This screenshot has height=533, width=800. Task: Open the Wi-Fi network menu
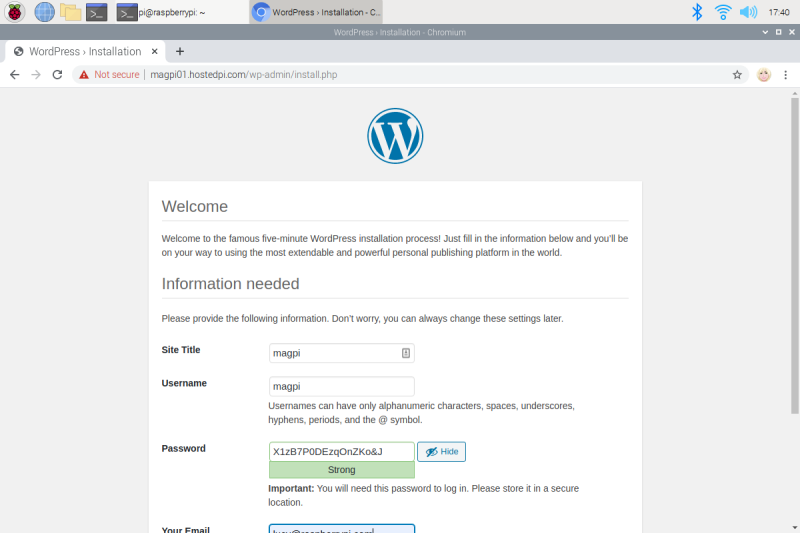(x=722, y=12)
